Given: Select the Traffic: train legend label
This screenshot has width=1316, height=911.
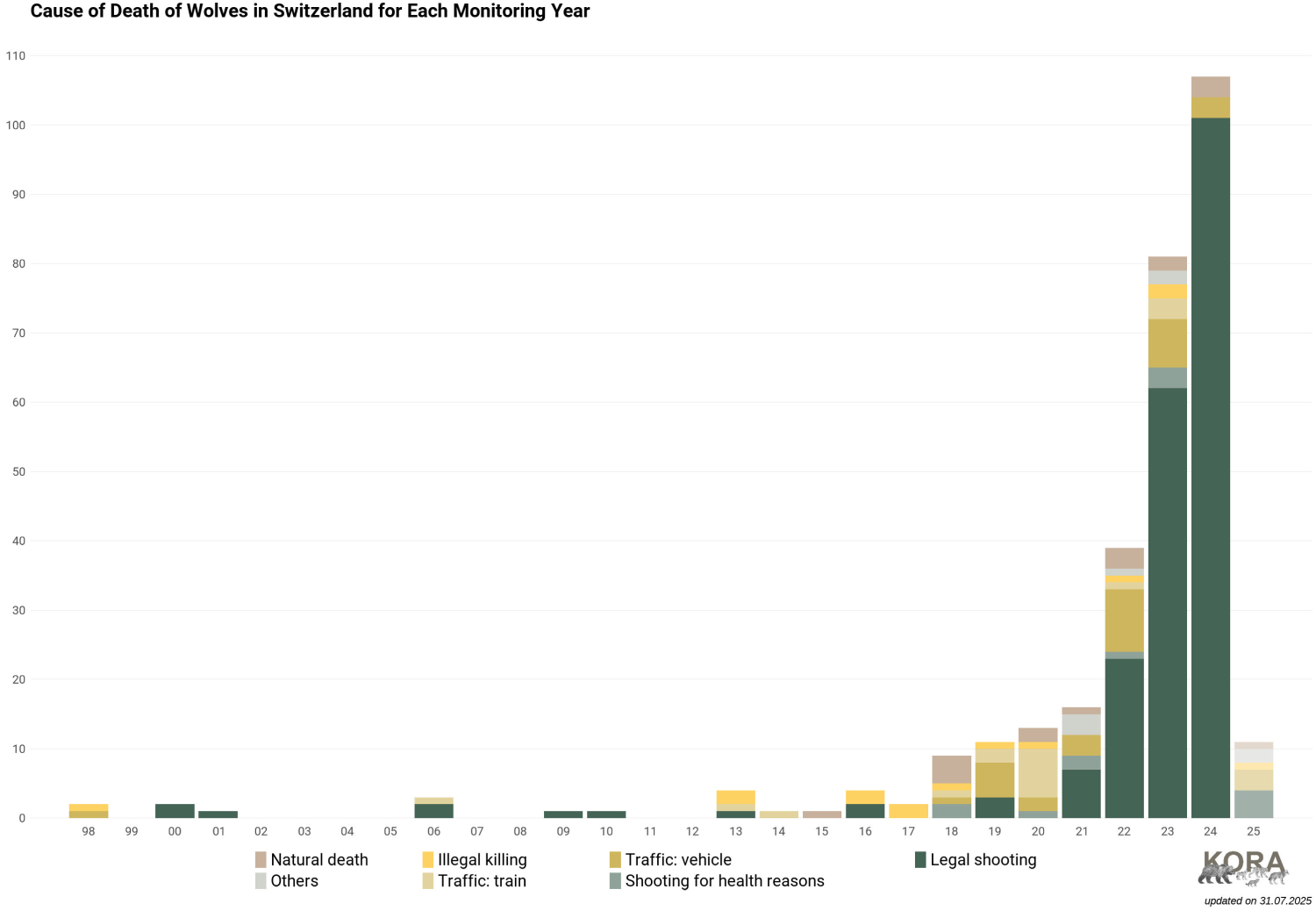Looking at the screenshot, I should pyautogui.click(x=482, y=881).
